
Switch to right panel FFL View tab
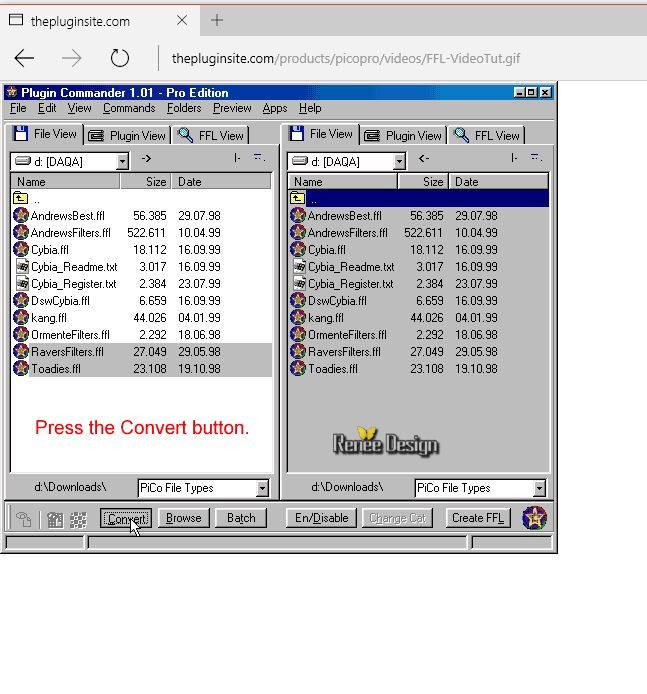click(487, 135)
